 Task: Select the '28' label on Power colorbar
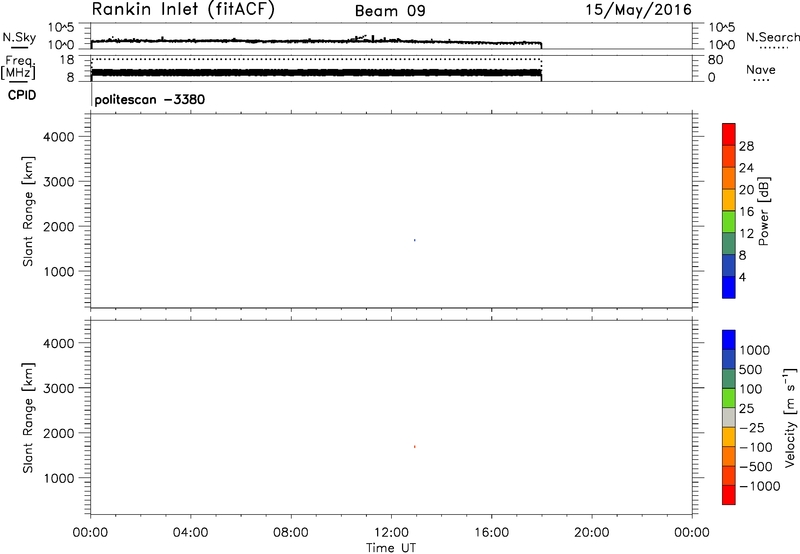click(746, 146)
